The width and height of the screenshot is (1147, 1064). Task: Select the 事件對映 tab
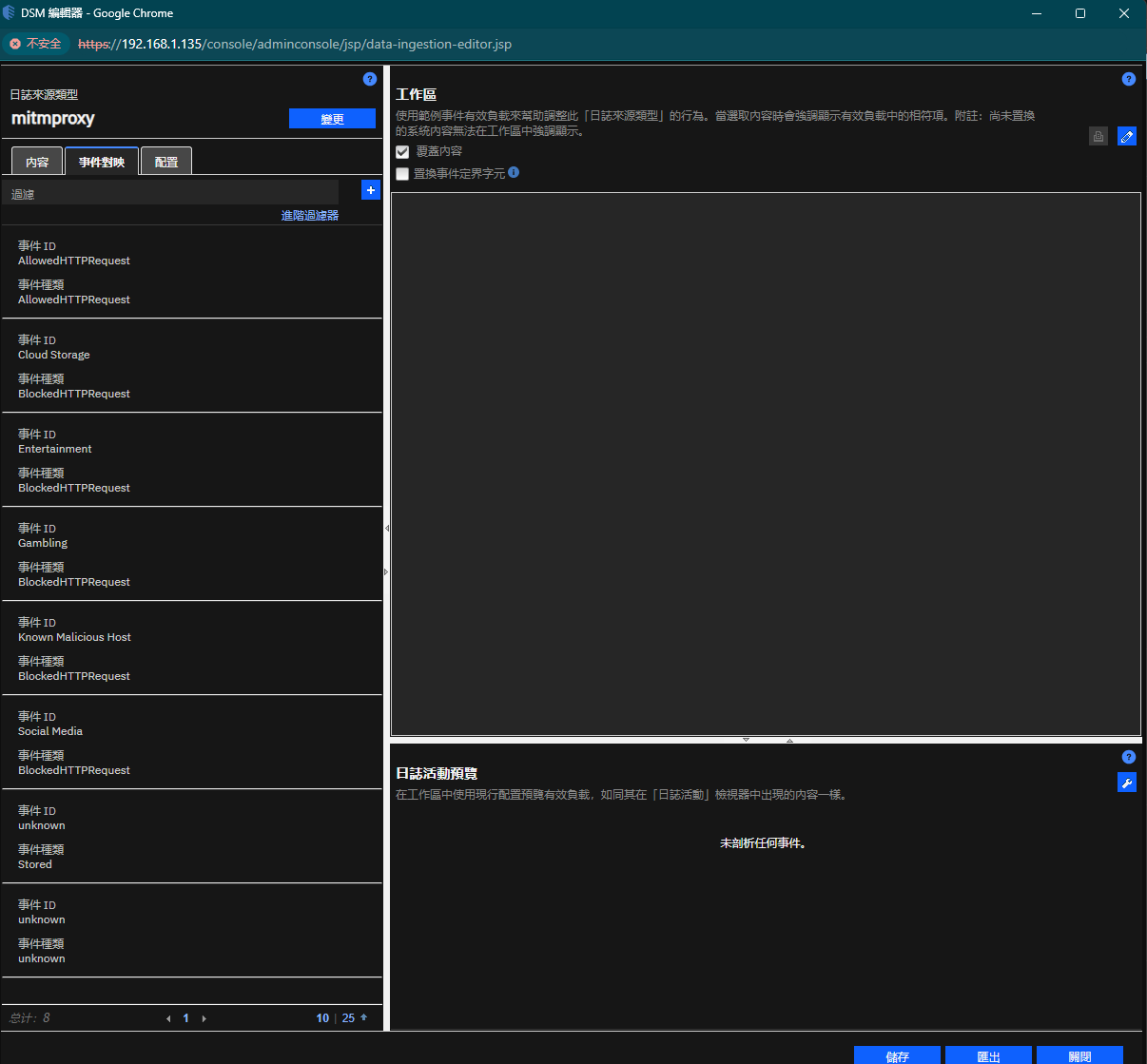102,162
